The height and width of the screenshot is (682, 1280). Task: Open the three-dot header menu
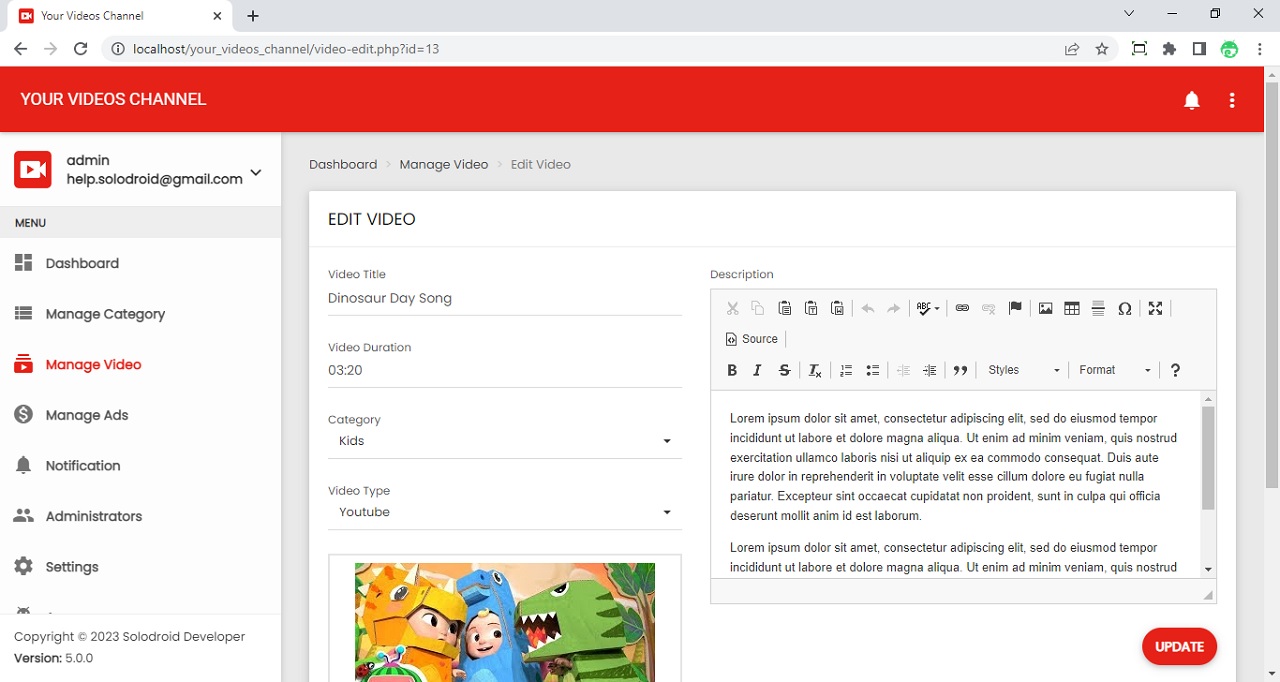coord(1232,100)
